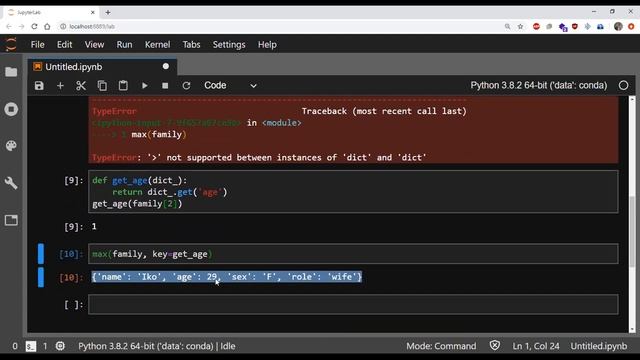640x360 pixels.
Task: Open the Tabs sidebar panel icon
Action: pos(11,220)
